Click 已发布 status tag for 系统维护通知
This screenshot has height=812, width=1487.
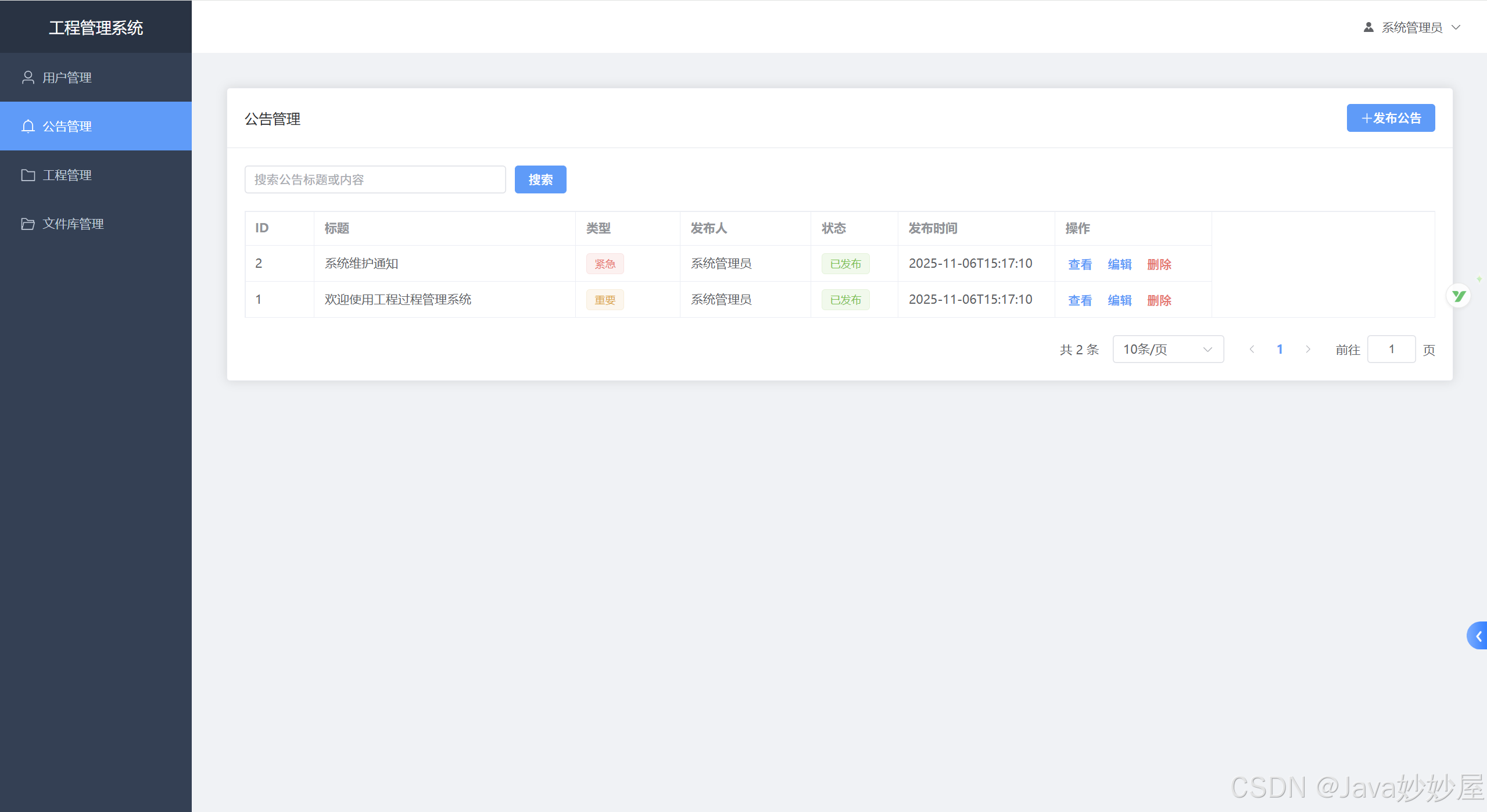(845, 264)
